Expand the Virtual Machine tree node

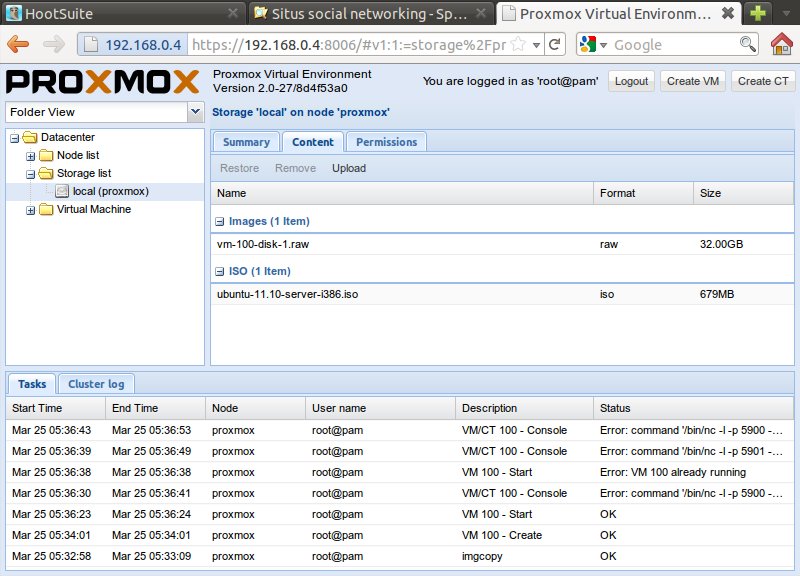point(30,210)
